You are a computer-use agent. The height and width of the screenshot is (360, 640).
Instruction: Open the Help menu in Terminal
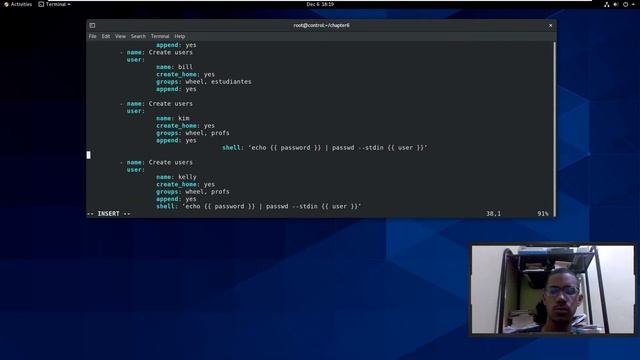[180, 36]
